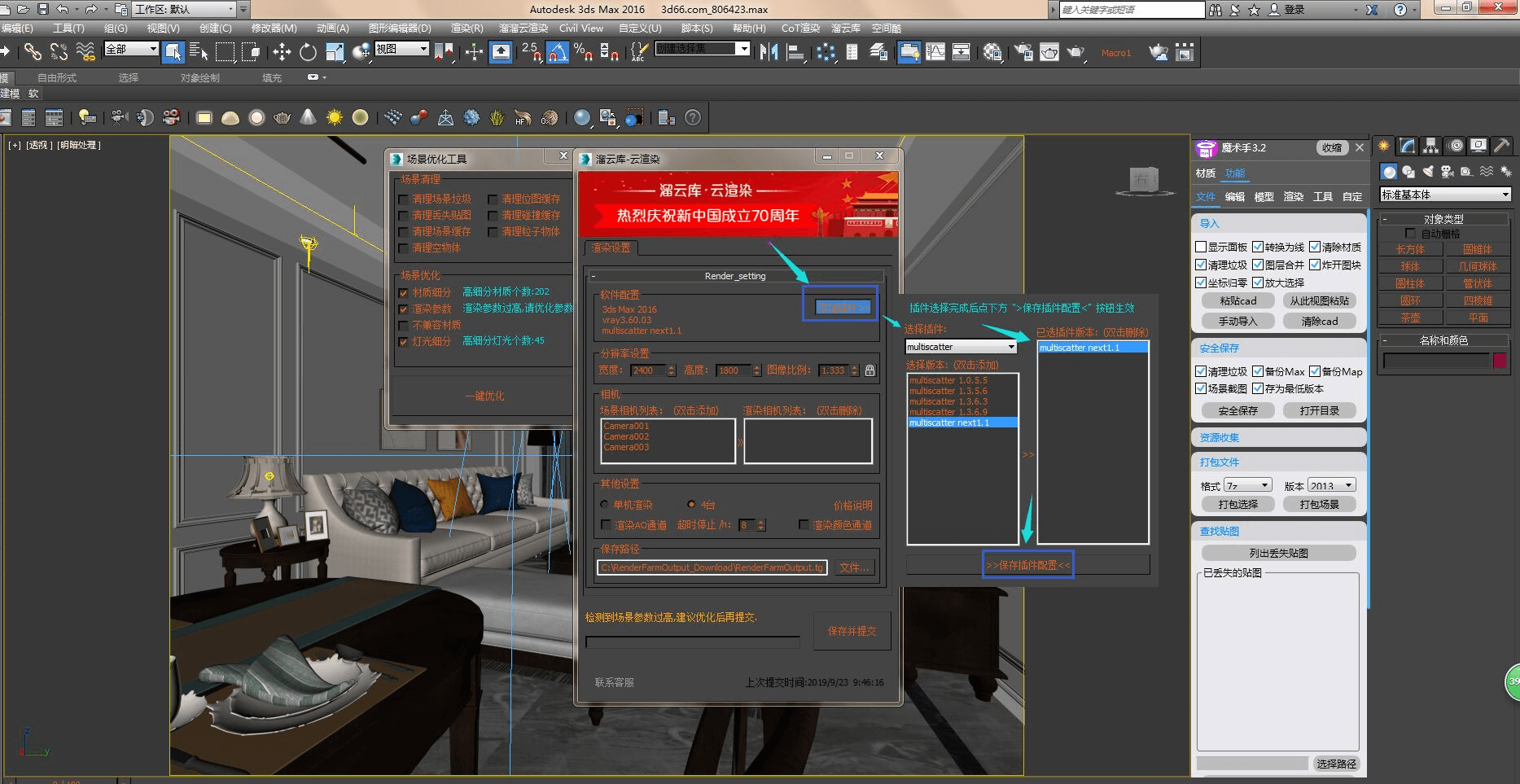Click the binoculars search icon
This screenshot has width=1520, height=784.
1216,10
